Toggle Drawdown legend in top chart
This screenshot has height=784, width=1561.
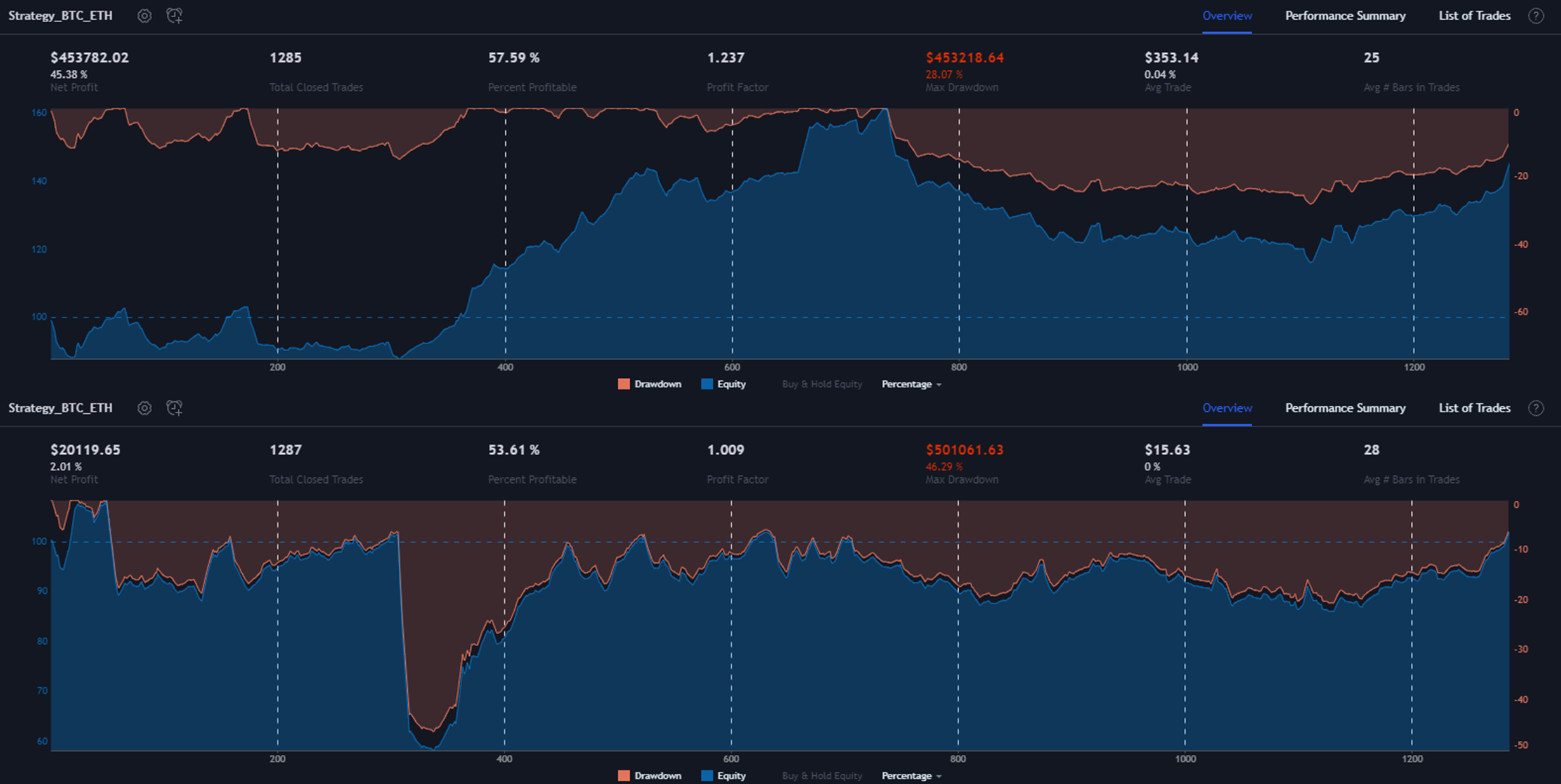[650, 384]
